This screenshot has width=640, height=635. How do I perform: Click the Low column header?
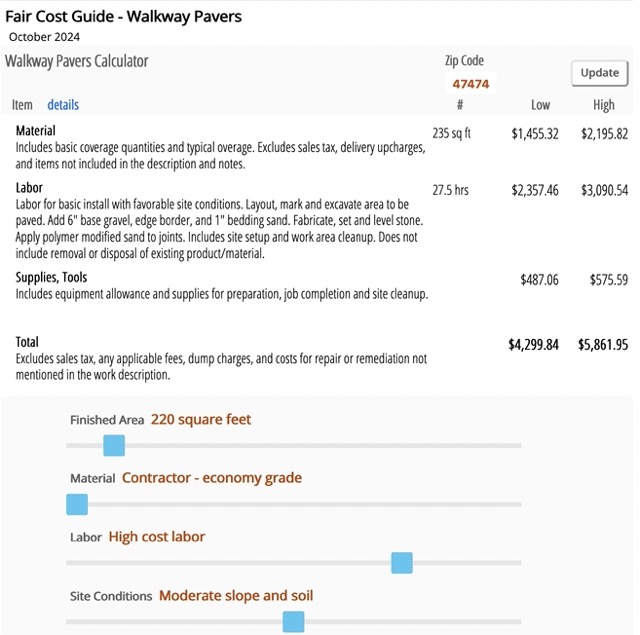540,105
